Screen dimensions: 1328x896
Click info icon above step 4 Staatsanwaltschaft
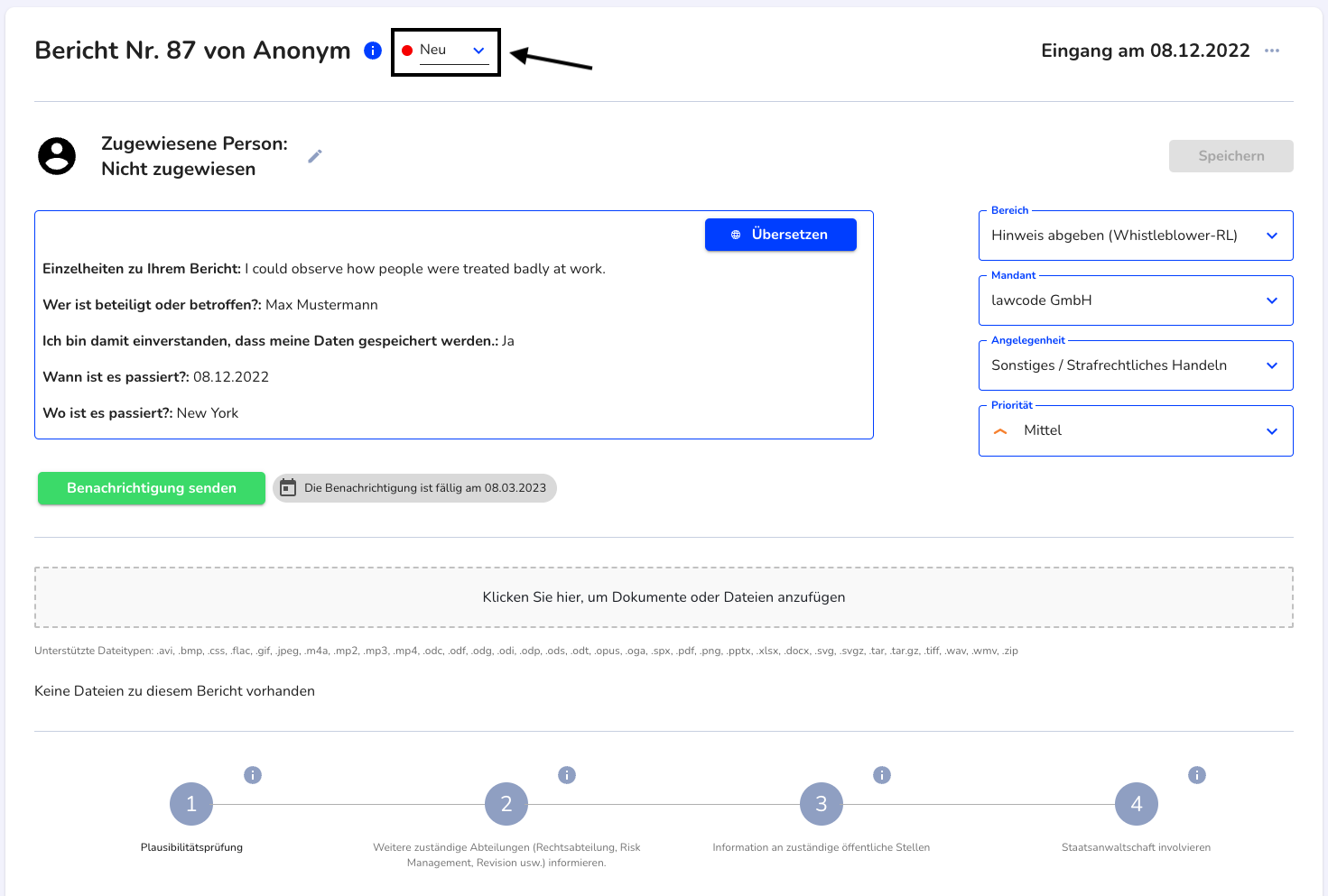point(1197,775)
